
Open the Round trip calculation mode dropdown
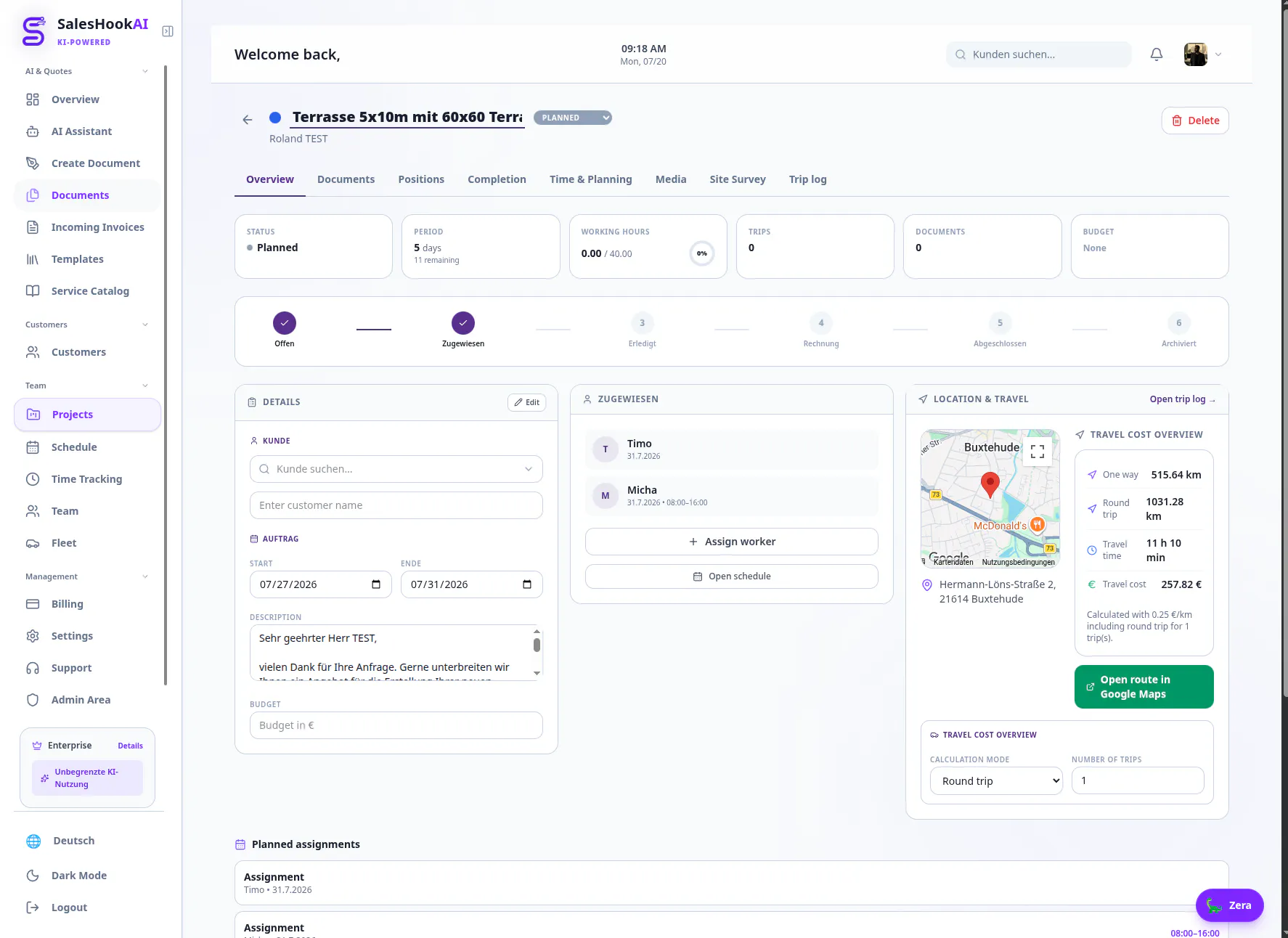(x=996, y=781)
